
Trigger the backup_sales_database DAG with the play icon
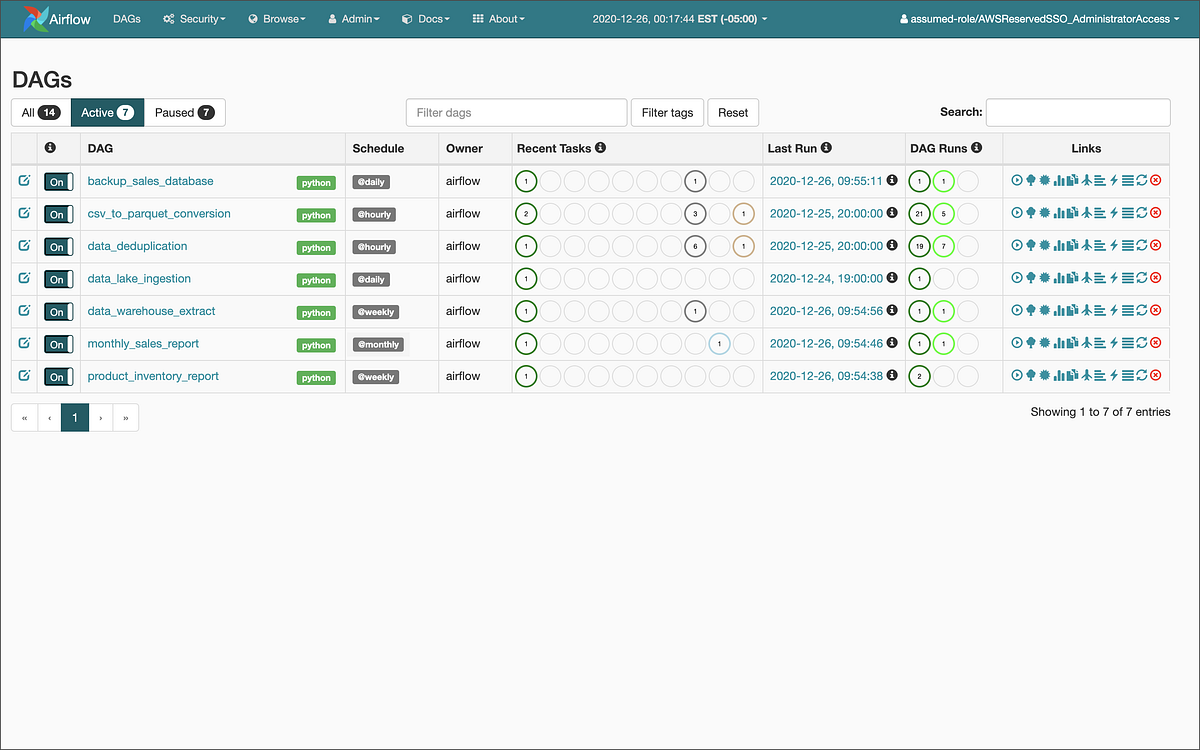pyautogui.click(x=1016, y=181)
